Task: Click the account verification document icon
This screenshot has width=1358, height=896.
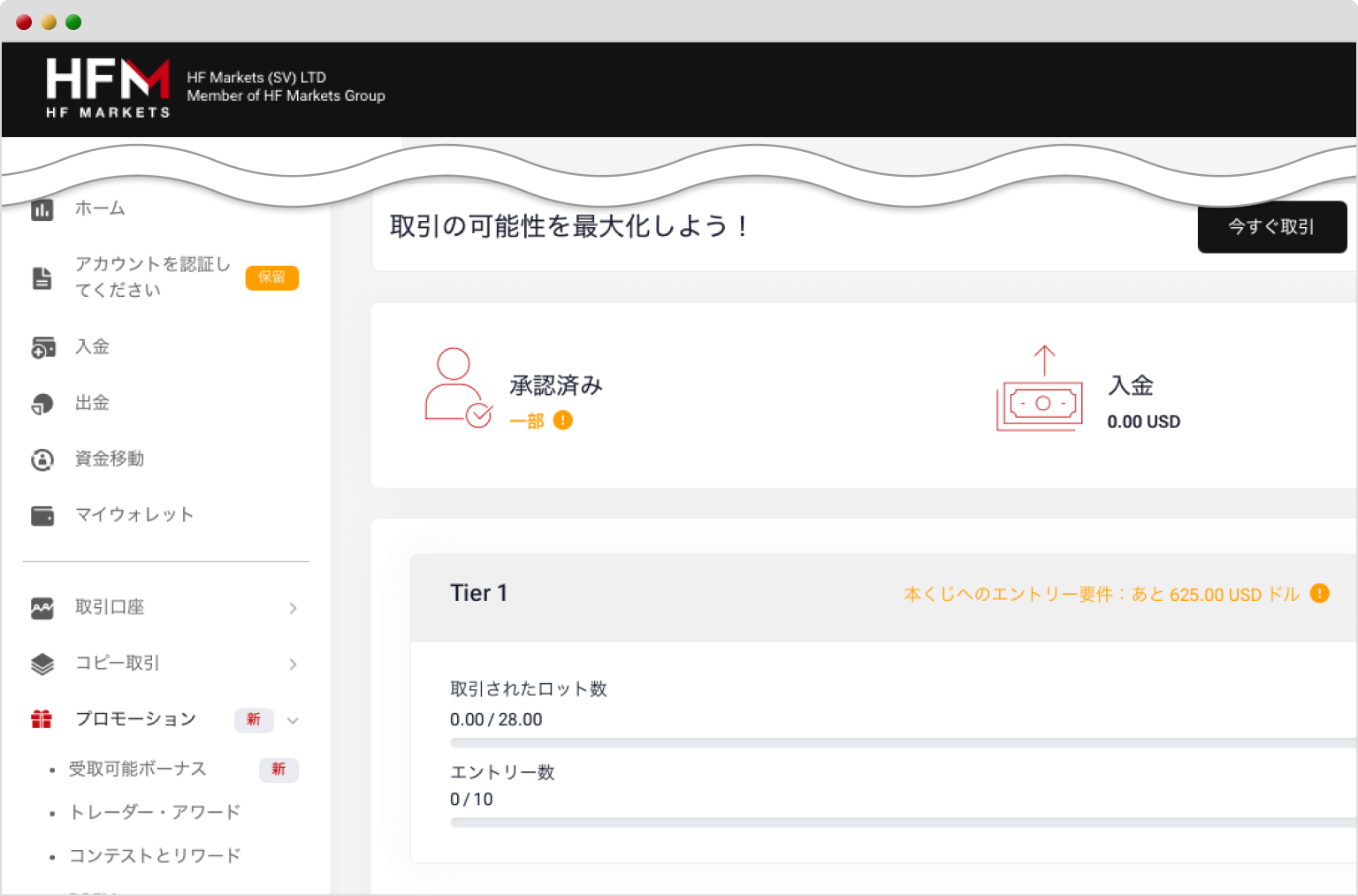Action: pyautogui.click(x=42, y=277)
